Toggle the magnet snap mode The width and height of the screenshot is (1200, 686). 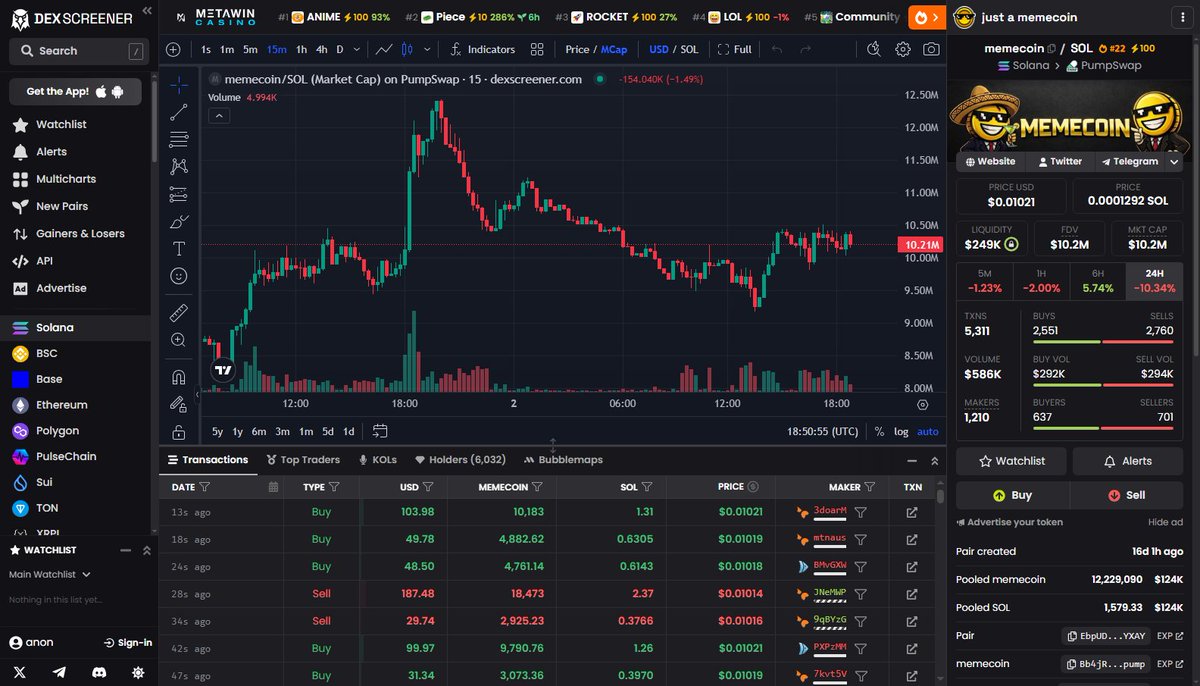coord(178,378)
